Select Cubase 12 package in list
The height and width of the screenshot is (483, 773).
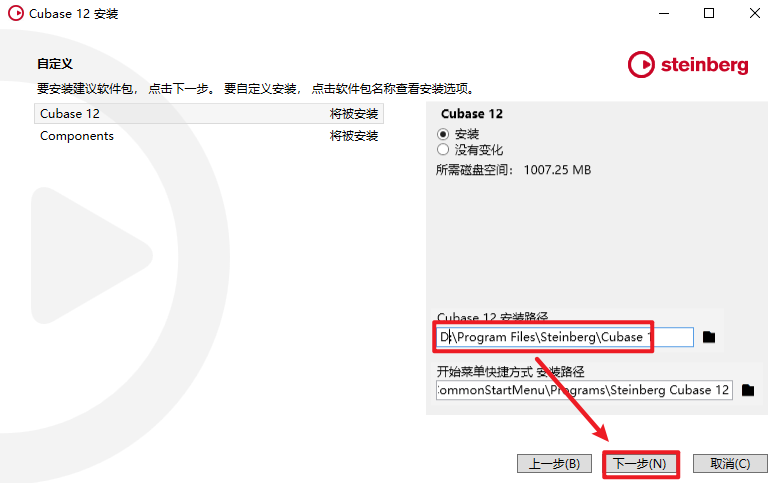point(209,114)
